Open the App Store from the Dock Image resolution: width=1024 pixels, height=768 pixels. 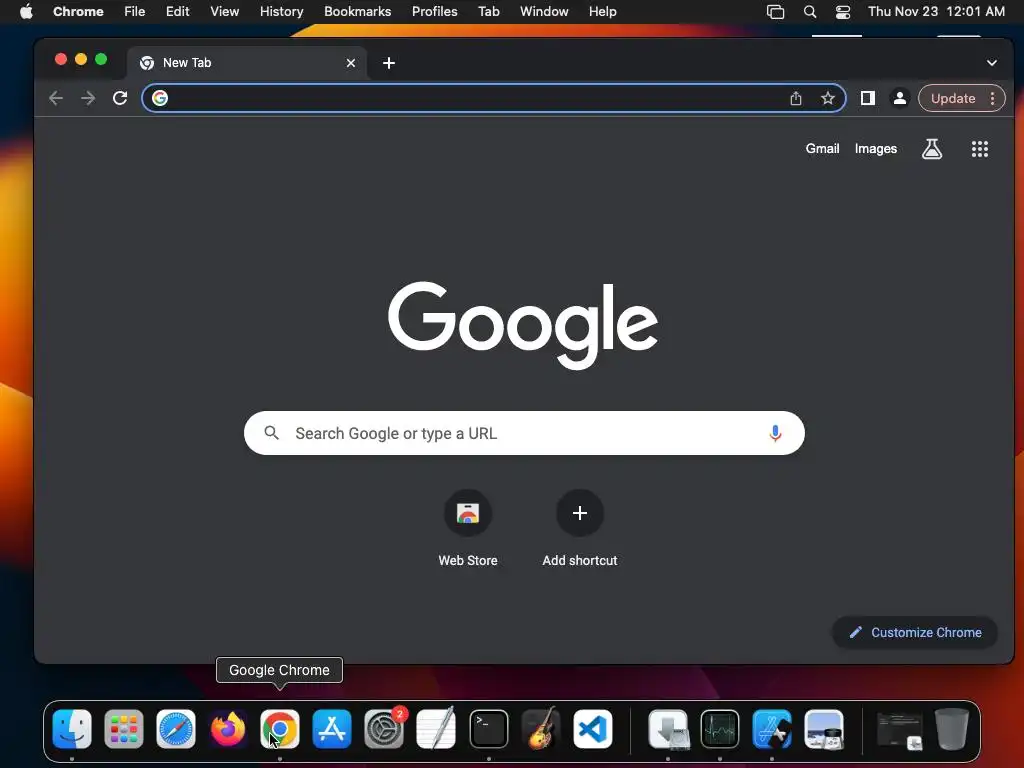pyautogui.click(x=332, y=729)
